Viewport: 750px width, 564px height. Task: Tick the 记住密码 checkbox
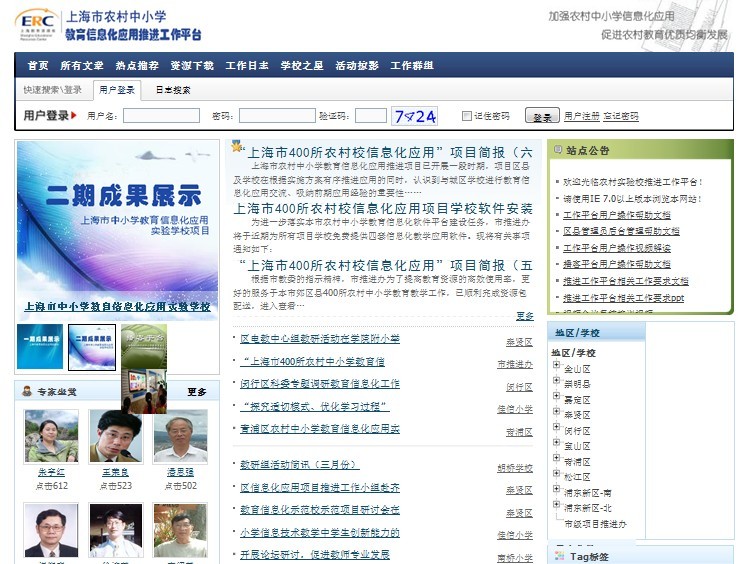coord(467,116)
